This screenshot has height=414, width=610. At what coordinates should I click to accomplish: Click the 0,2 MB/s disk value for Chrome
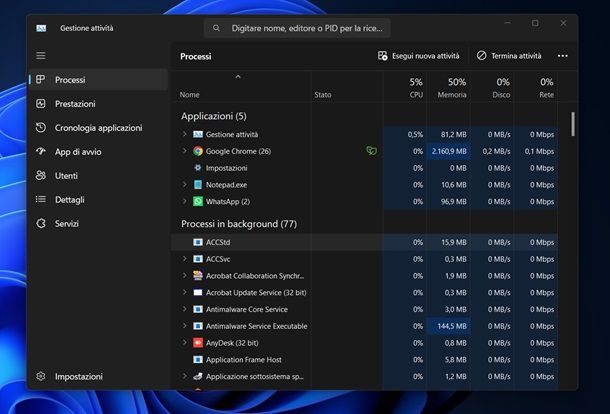pyautogui.click(x=496, y=151)
